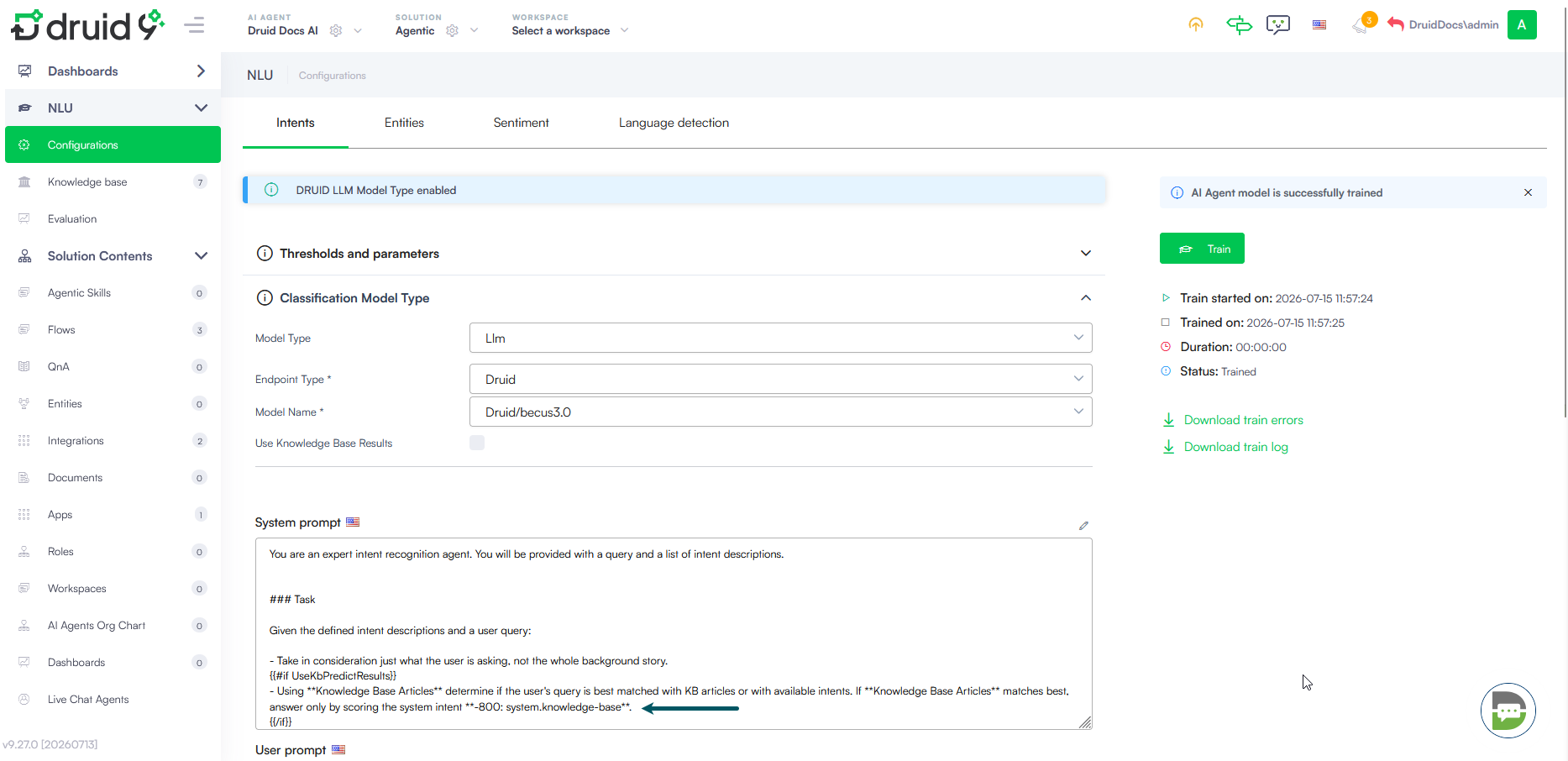1568x761 pixels.
Task: Click the NLU breadcrumb link
Action: [260, 75]
